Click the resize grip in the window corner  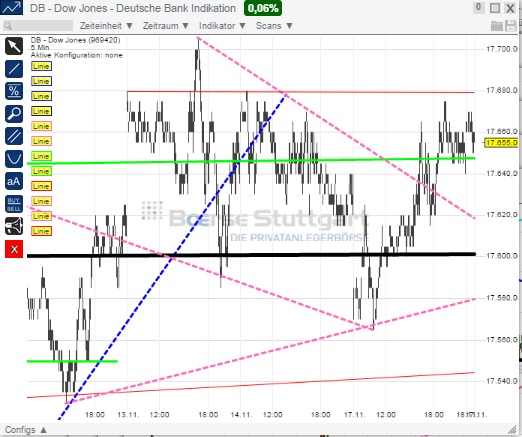point(512,430)
